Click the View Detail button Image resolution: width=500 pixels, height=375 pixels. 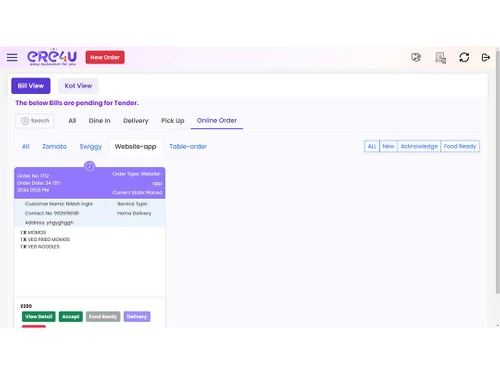[39, 317]
